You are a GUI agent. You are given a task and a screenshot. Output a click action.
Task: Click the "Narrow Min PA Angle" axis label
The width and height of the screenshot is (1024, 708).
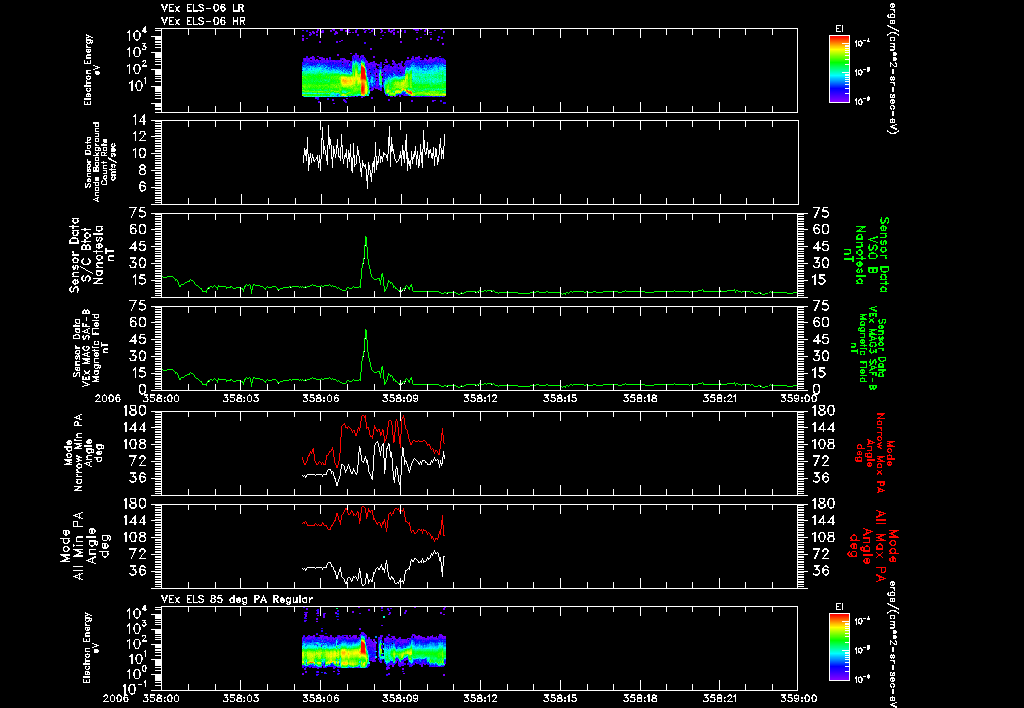click(82, 453)
